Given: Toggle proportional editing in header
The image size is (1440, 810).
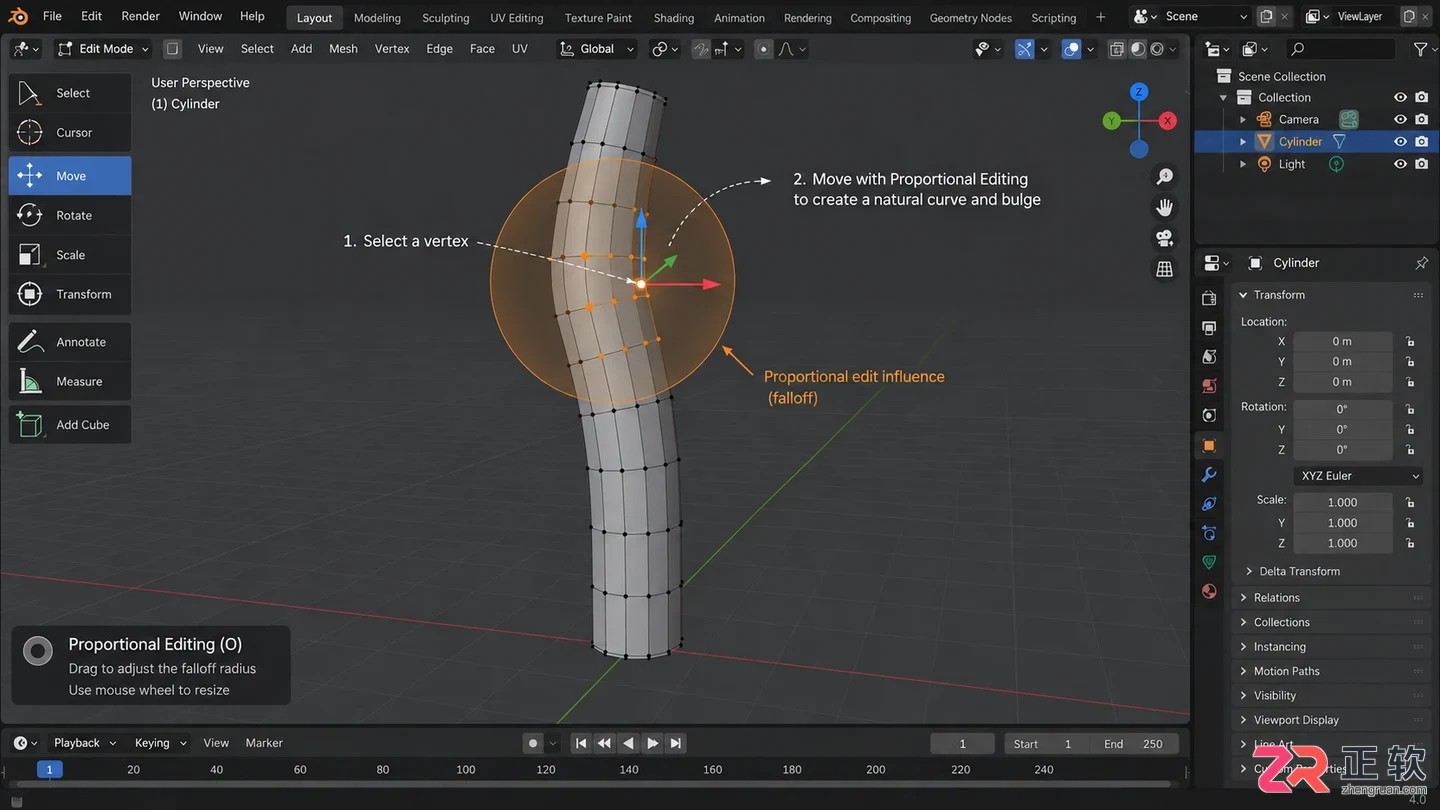Looking at the screenshot, I should point(764,49).
